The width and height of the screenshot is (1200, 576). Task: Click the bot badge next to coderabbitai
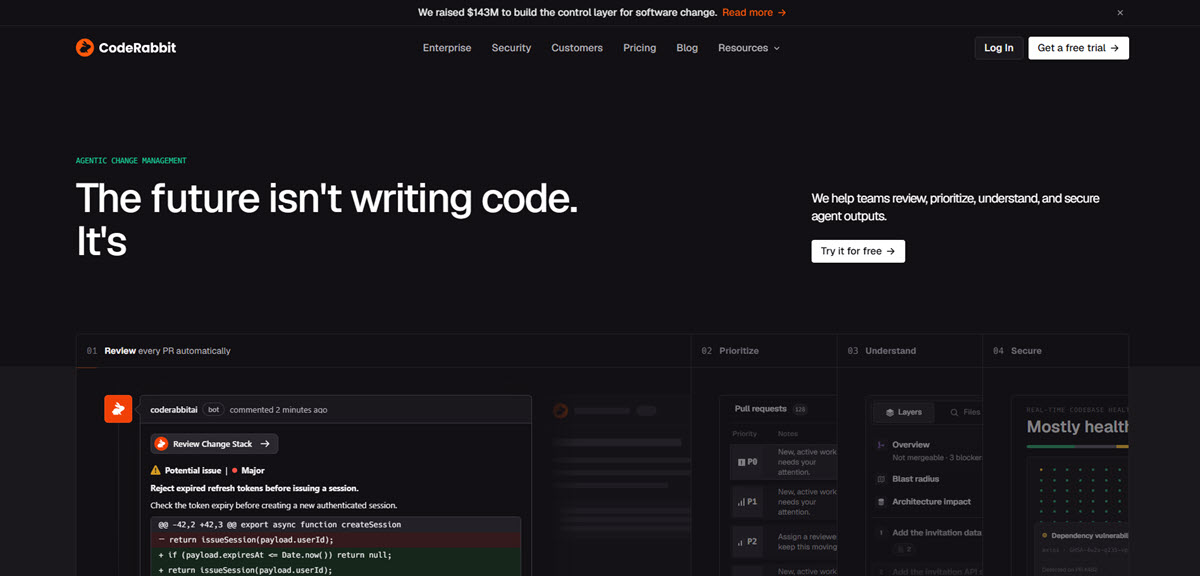(x=213, y=410)
